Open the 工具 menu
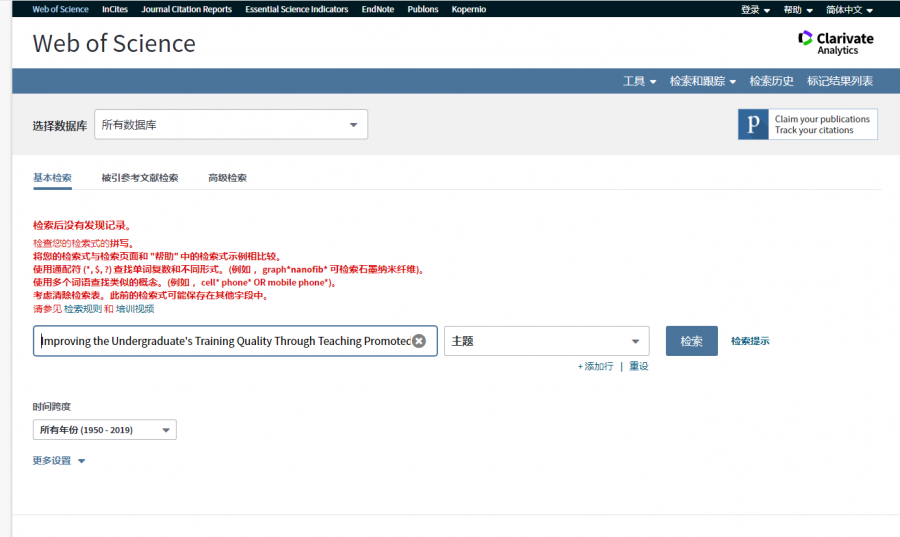Viewport: 900px width, 537px height. (x=639, y=81)
